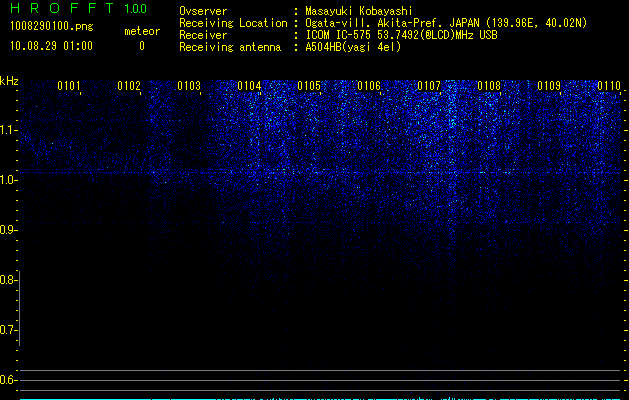Click time marker 0101

[69, 86]
